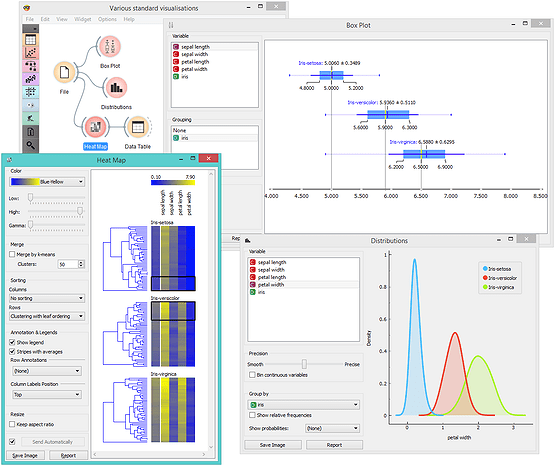The width and height of the screenshot is (555, 466).
Task: Enable Merge by k-means checkbox
Action: pyautogui.click(x=12, y=254)
